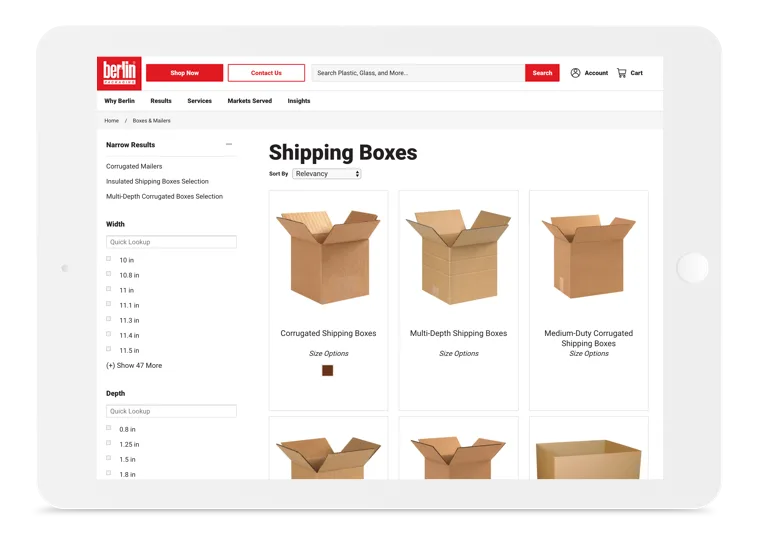Open the Why Berlin menu

pyautogui.click(x=119, y=101)
